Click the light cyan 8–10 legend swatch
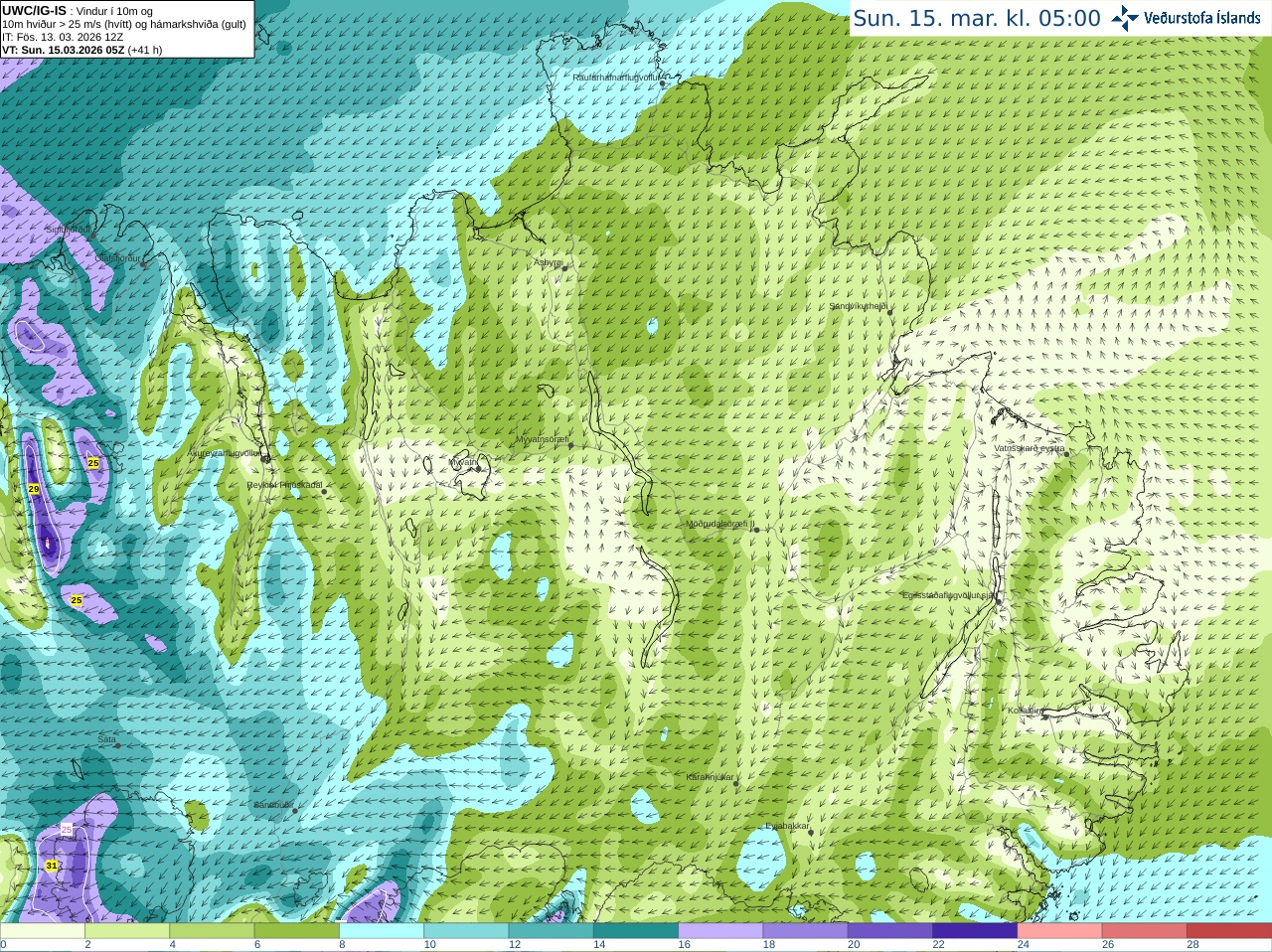This screenshot has height=952, width=1272. click(x=382, y=931)
